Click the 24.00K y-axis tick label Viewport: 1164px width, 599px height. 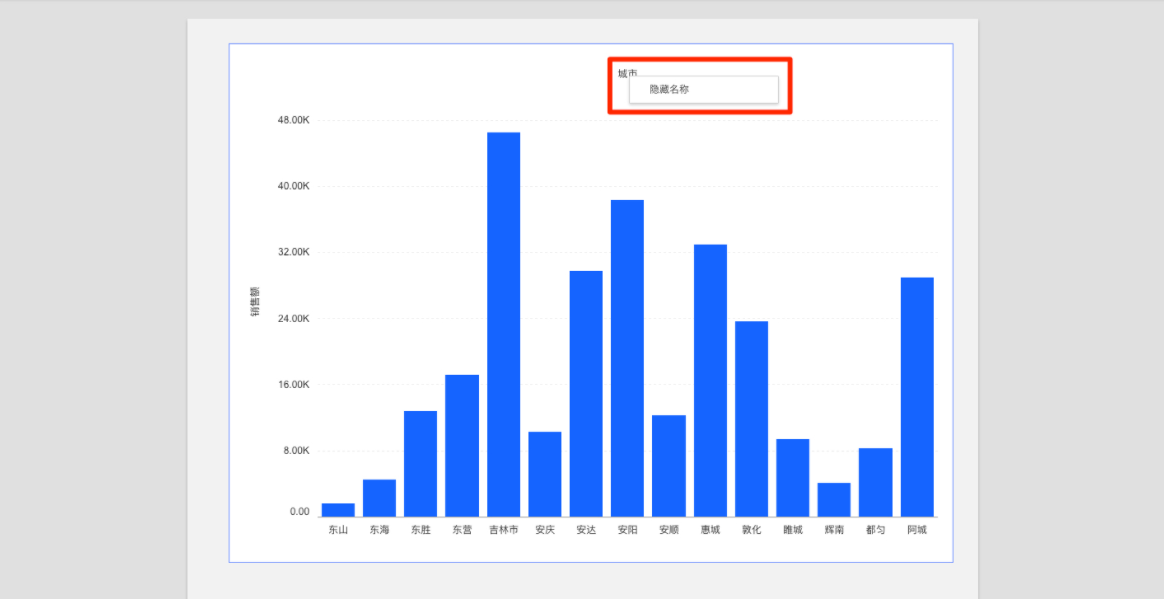tap(293, 318)
